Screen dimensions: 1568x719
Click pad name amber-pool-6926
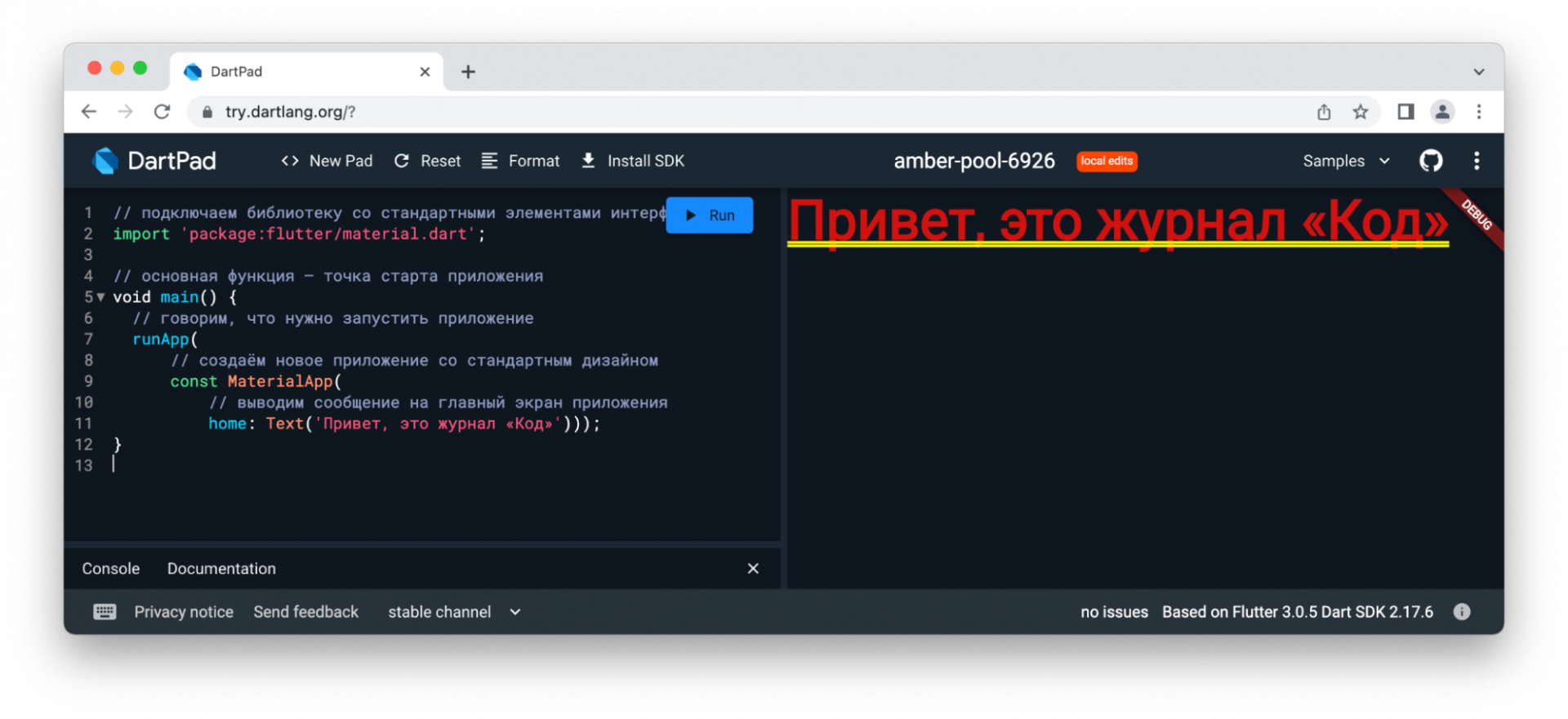click(974, 161)
